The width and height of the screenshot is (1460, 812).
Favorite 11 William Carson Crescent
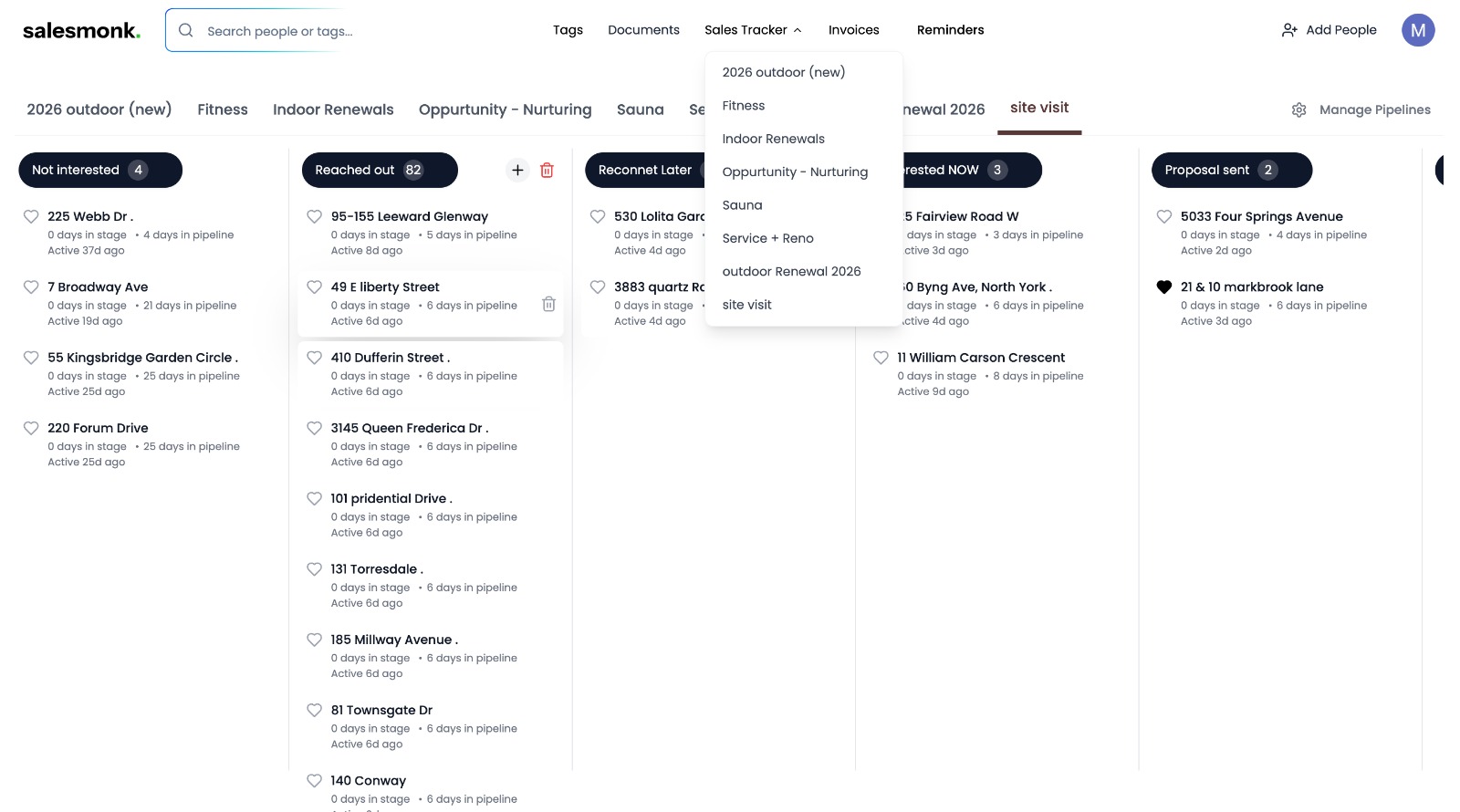[x=881, y=358]
